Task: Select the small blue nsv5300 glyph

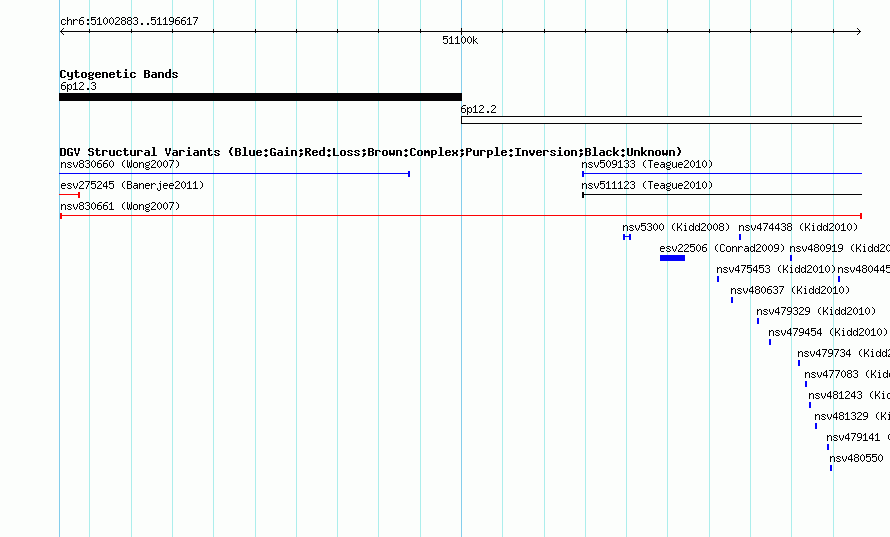Action: [627, 237]
